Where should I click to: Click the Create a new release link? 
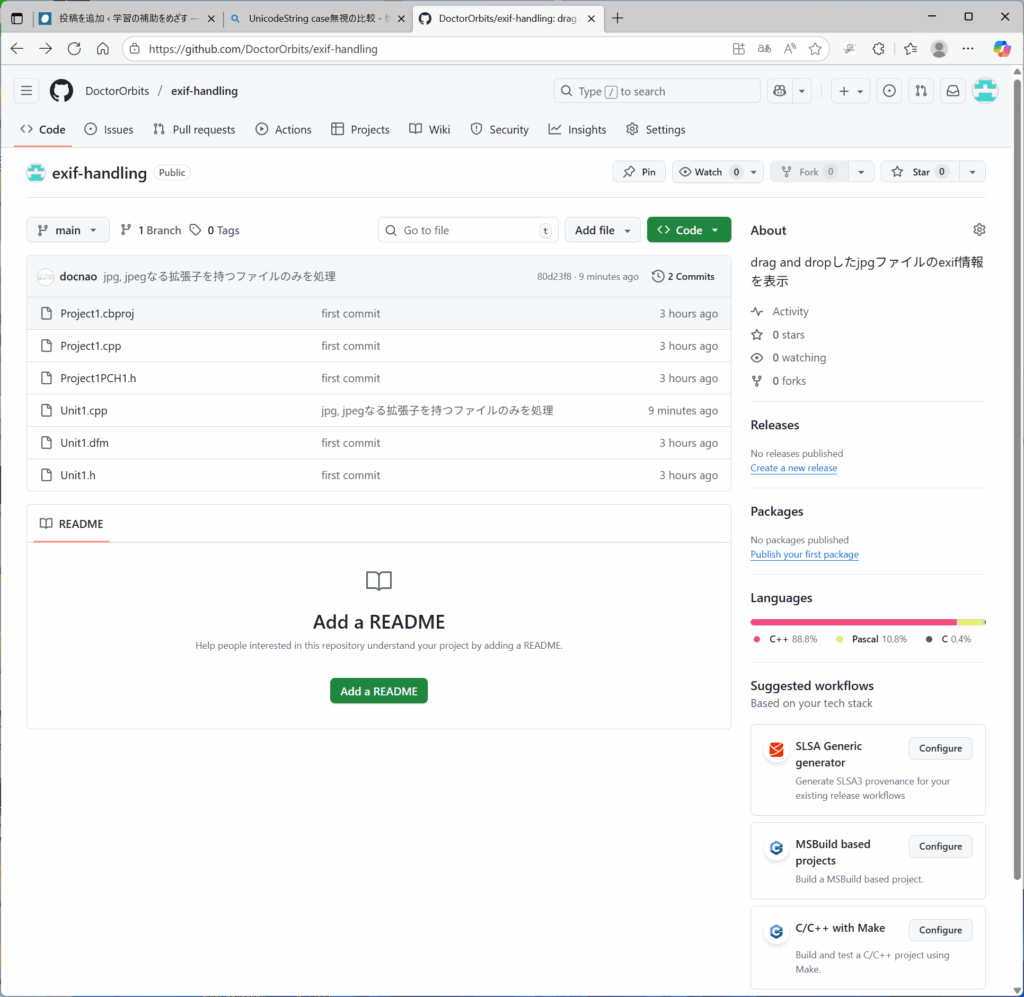coord(793,468)
